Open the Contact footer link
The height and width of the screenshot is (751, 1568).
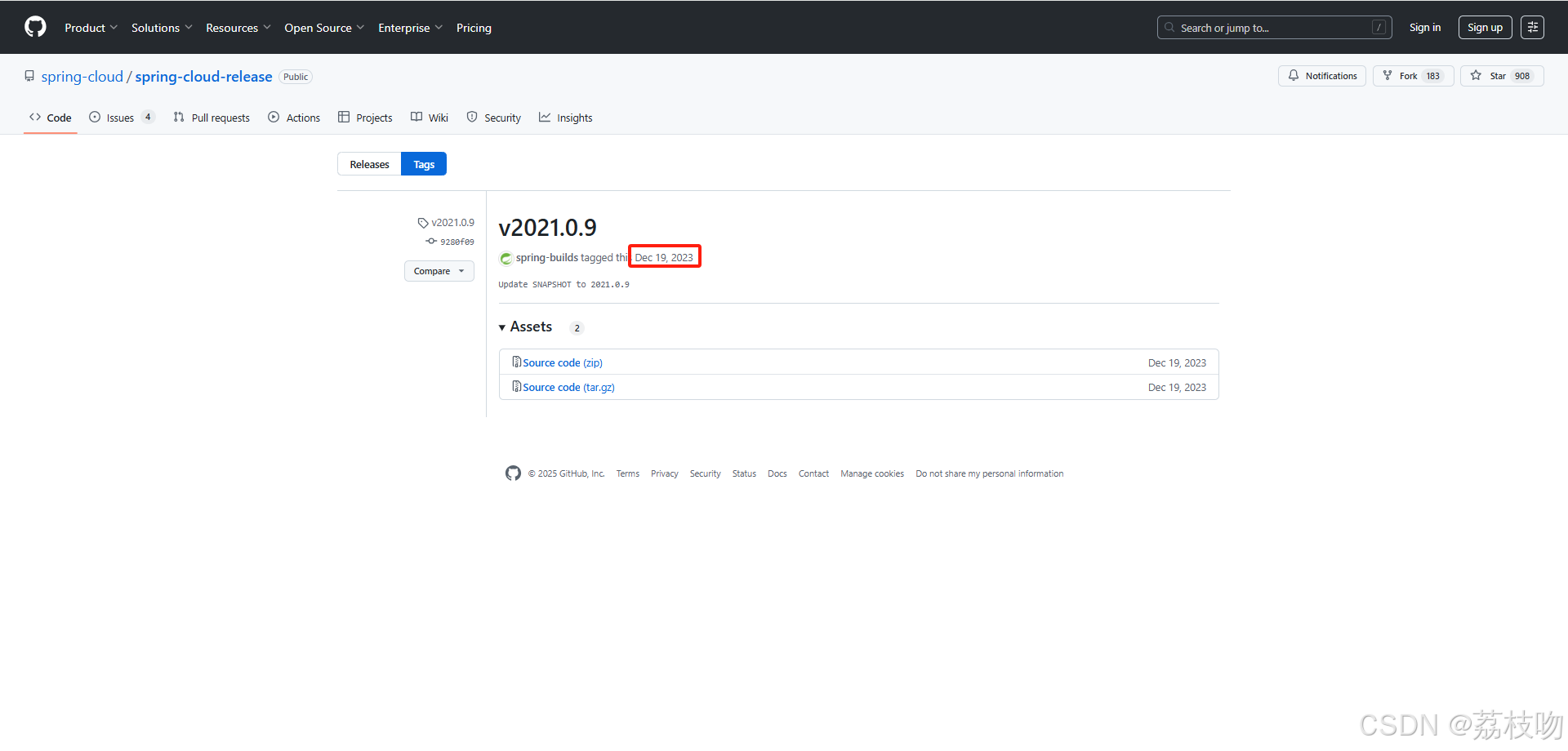pyautogui.click(x=813, y=474)
